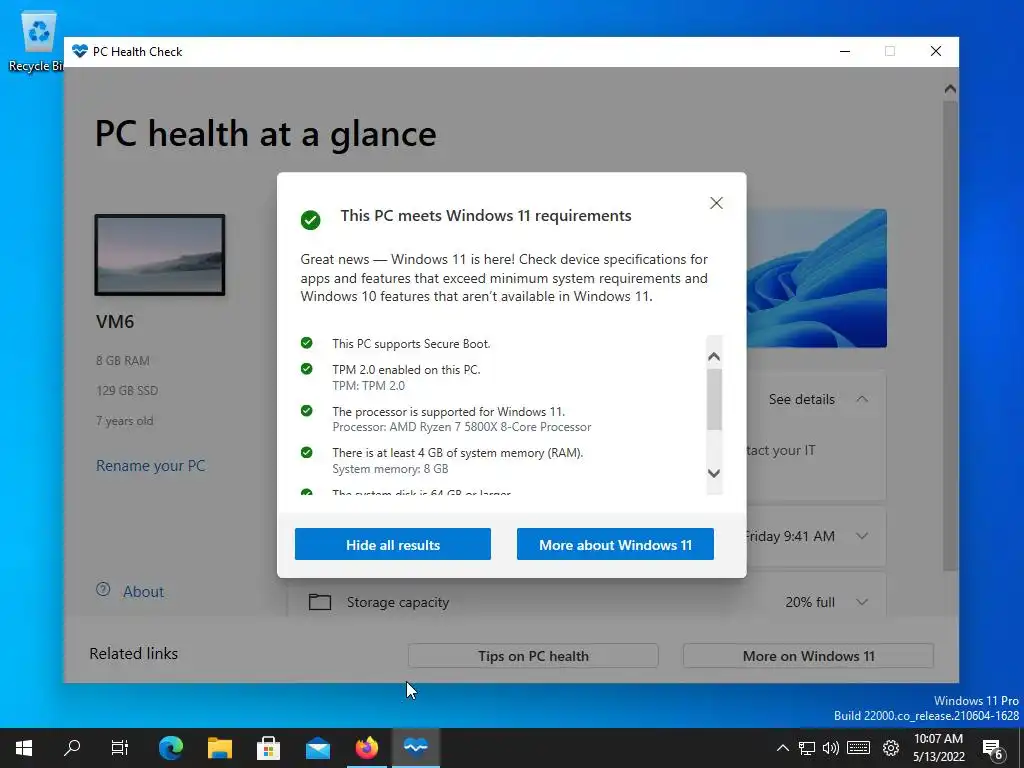Click the settings gear tray icon

tap(891, 748)
